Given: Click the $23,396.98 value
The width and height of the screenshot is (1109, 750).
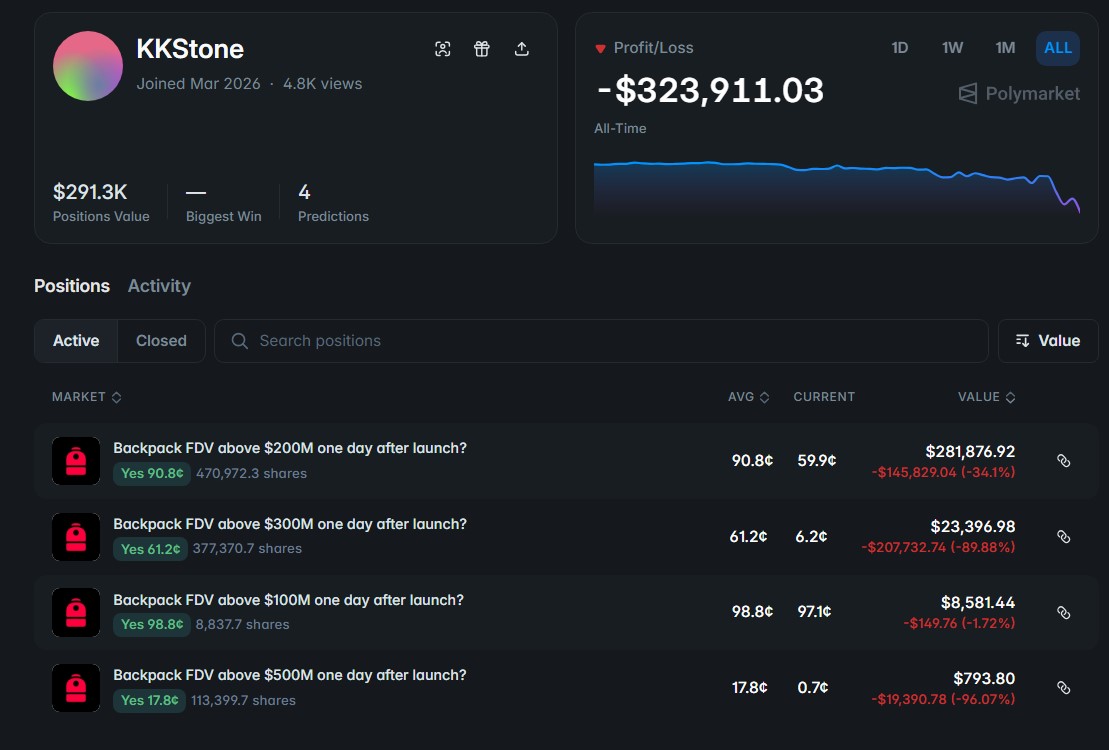Looking at the screenshot, I should pyautogui.click(x=972, y=527).
